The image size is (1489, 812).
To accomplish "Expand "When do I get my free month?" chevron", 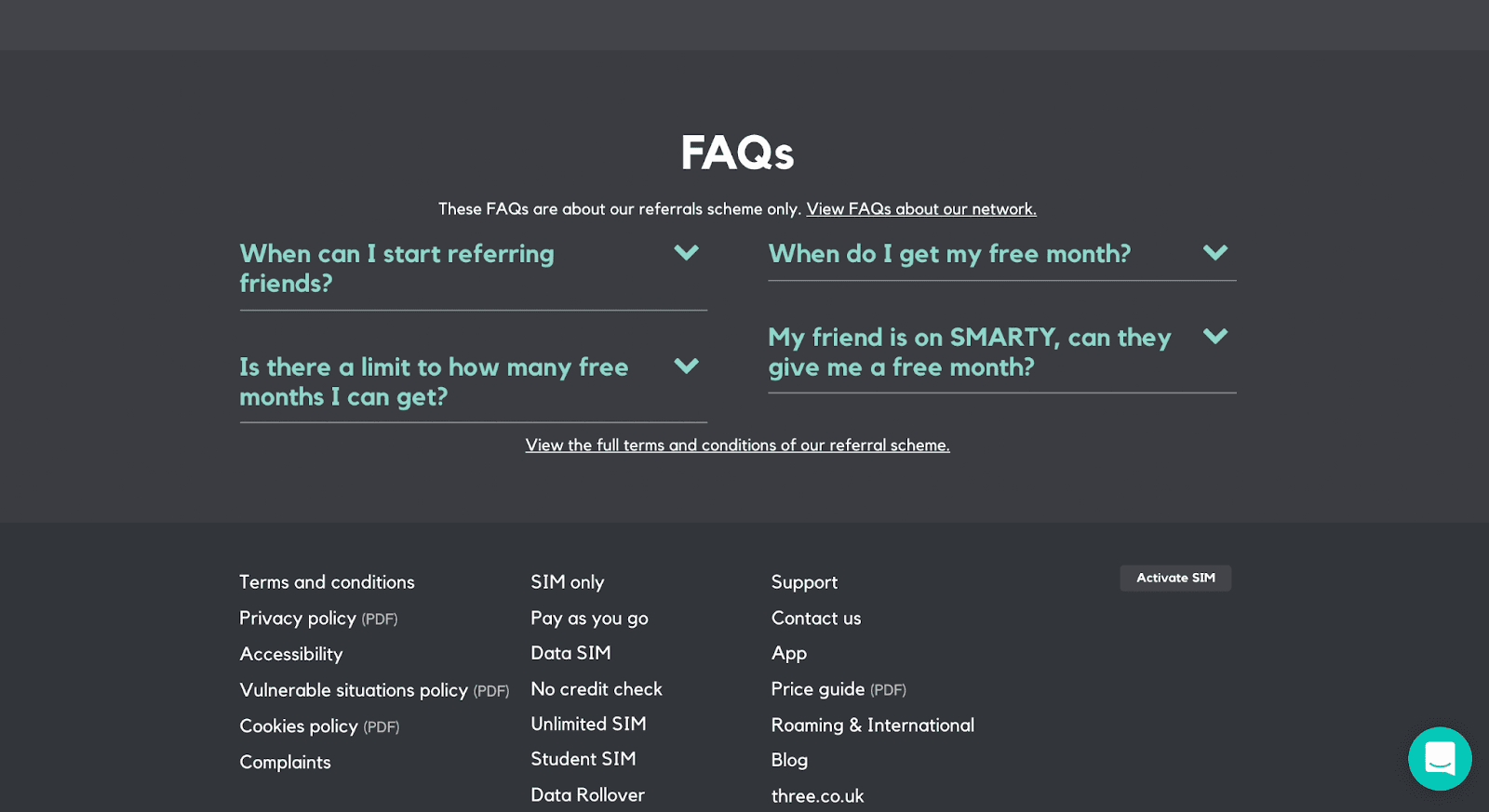I will (1214, 253).
